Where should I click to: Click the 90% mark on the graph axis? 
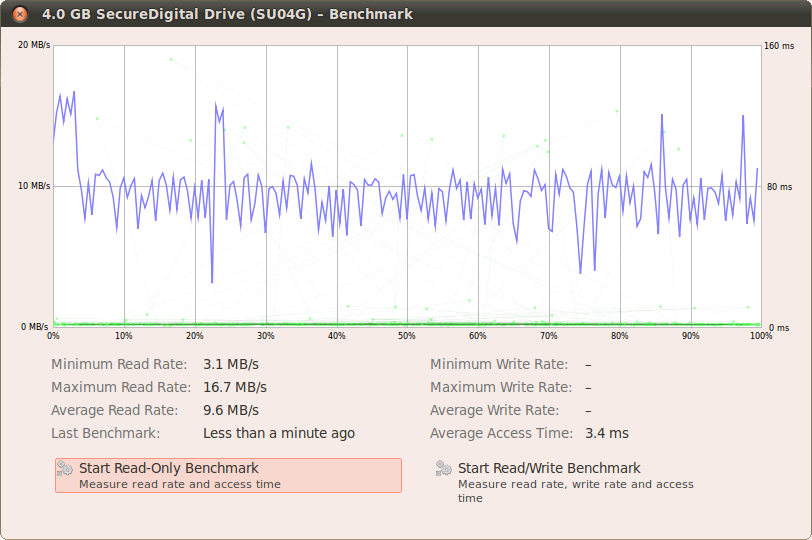click(690, 336)
